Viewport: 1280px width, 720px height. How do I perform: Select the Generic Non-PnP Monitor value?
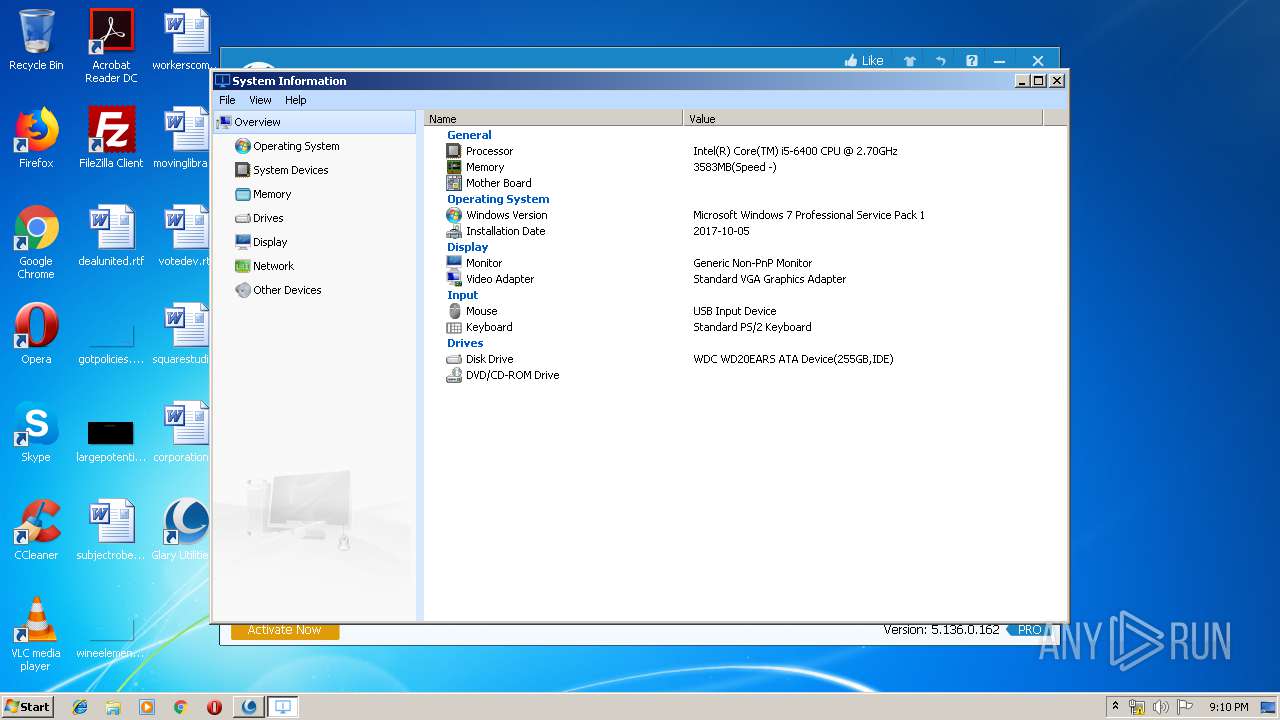pyautogui.click(x=752, y=263)
